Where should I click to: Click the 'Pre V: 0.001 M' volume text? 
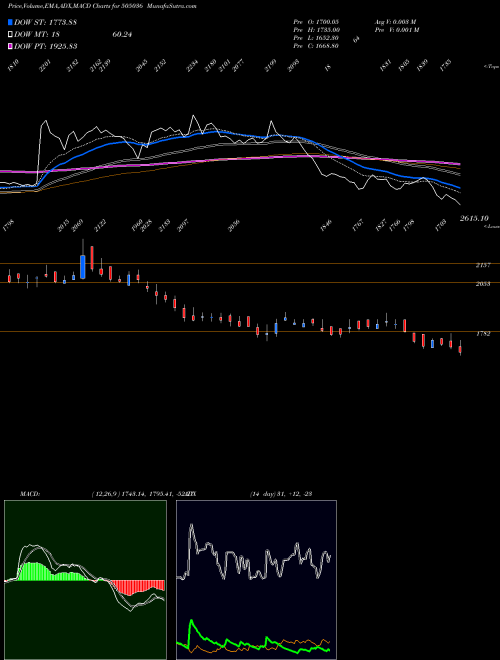point(397,30)
